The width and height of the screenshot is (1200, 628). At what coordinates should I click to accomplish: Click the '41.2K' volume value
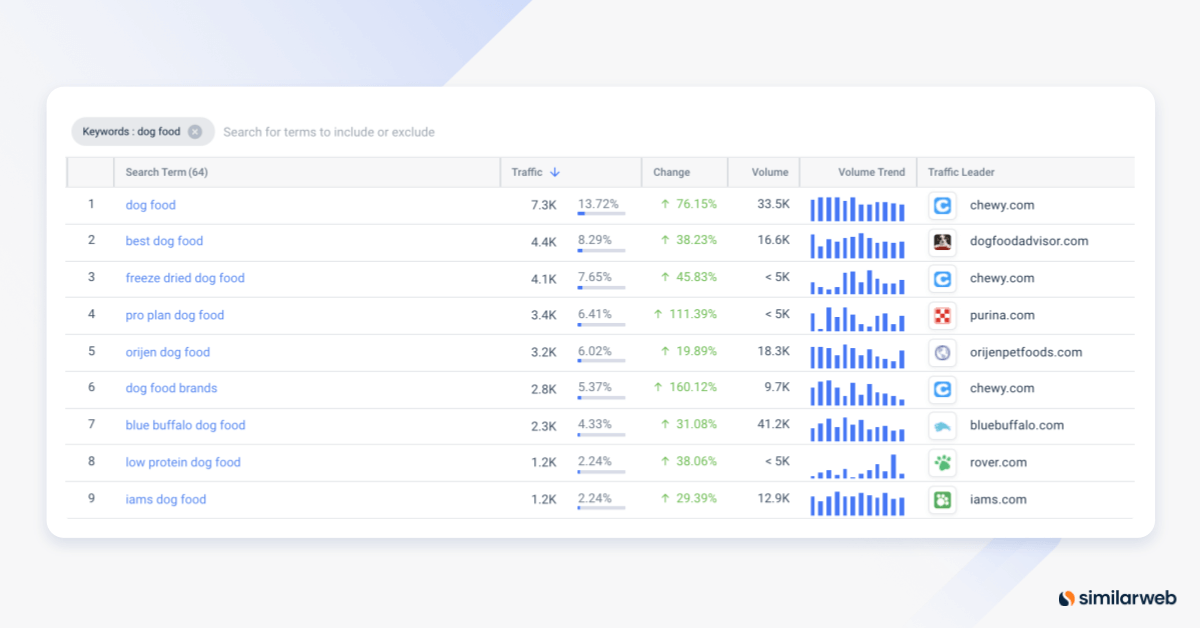pyautogui.click(x=773, y=424)
